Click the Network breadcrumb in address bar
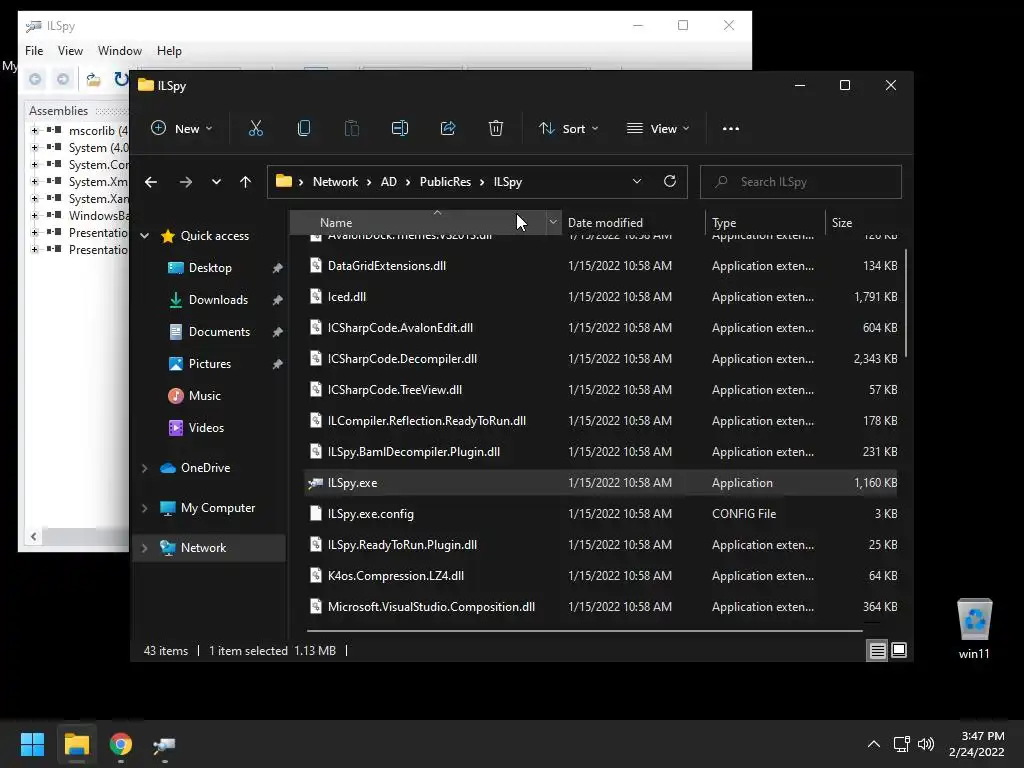Viewport: 1024px width, 768px height. (x=335, y=182)
